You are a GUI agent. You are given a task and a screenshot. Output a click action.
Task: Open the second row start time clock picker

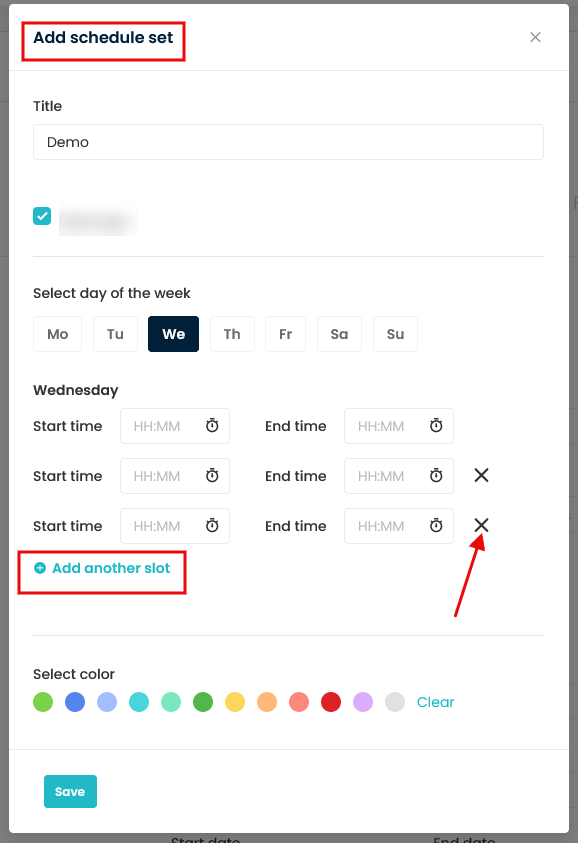[212, 475]
